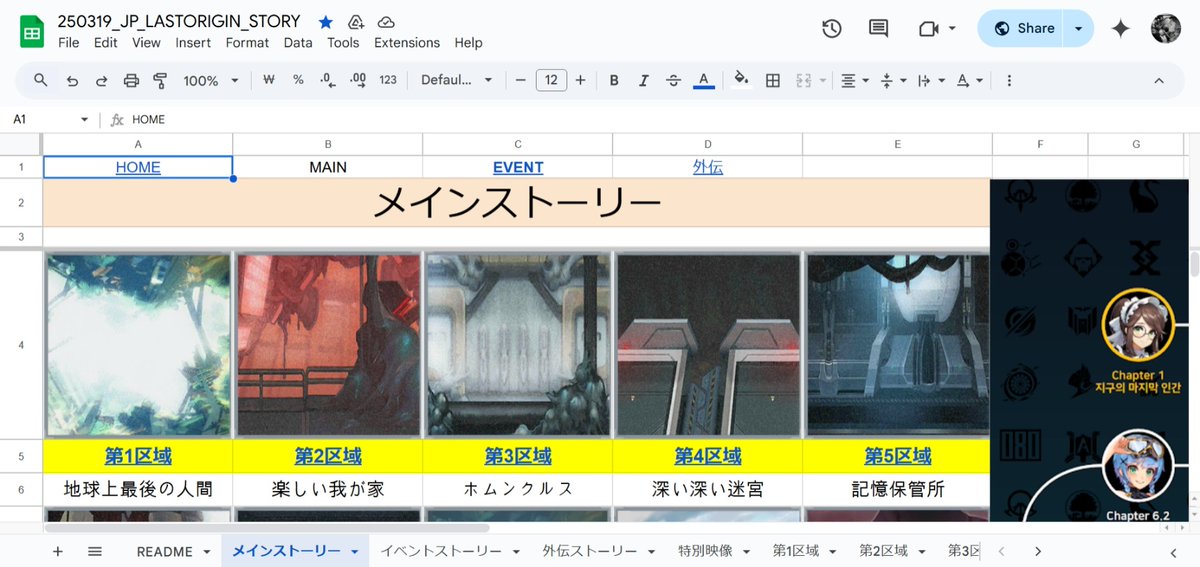Increase font size with plus button
The image size is (1200, 567).
click(x=580, y=80)
